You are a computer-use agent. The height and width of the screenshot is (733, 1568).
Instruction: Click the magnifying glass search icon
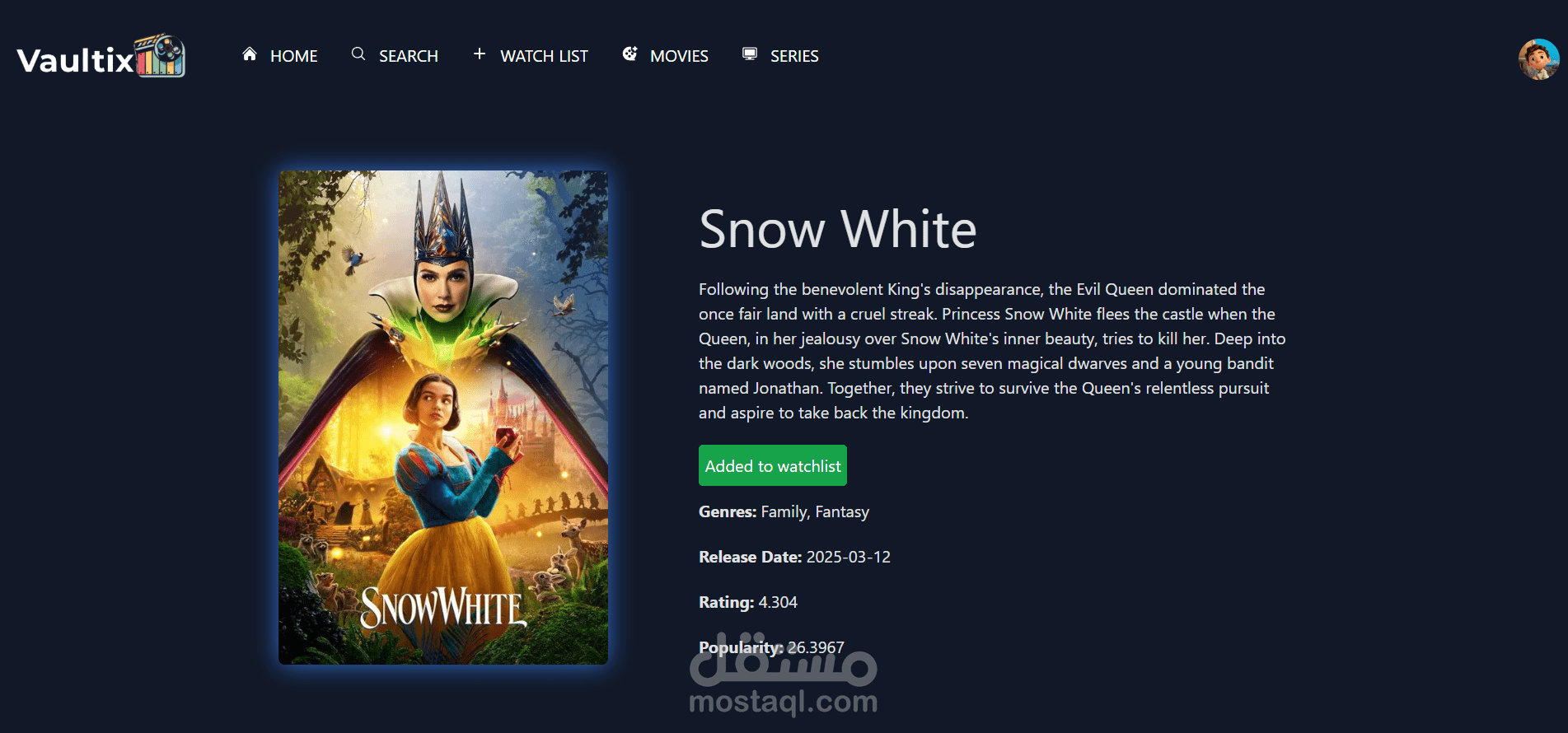click(x=358, y=54)
